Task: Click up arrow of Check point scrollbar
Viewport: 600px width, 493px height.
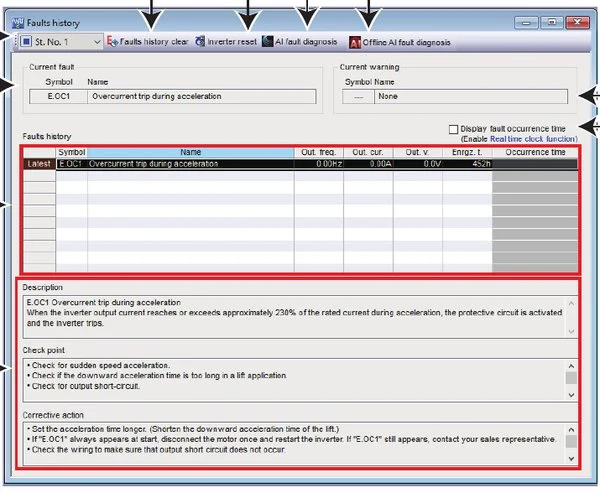Action: tap(571, 366)
